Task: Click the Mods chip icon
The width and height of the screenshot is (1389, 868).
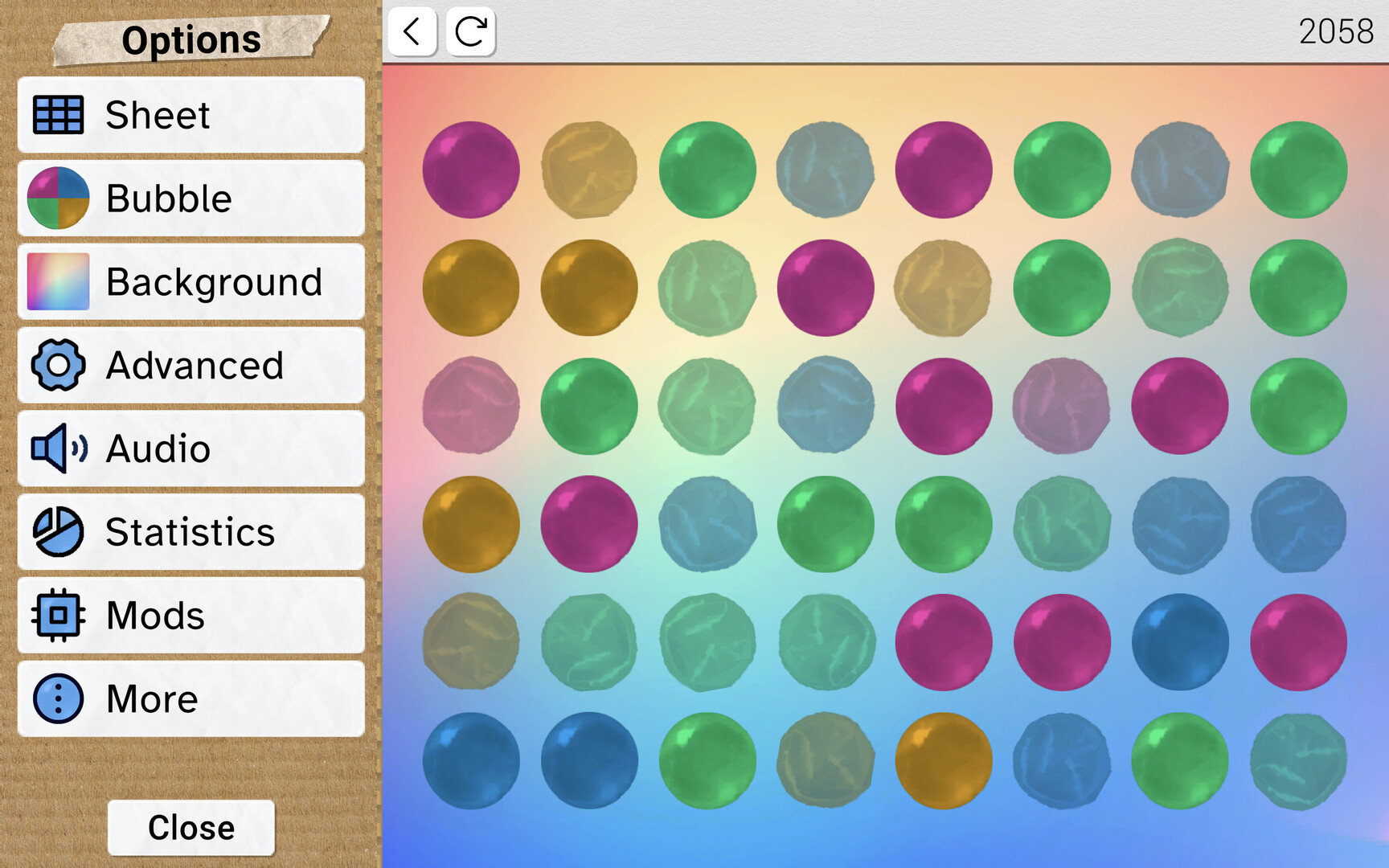Action: (x=58, y=616)
